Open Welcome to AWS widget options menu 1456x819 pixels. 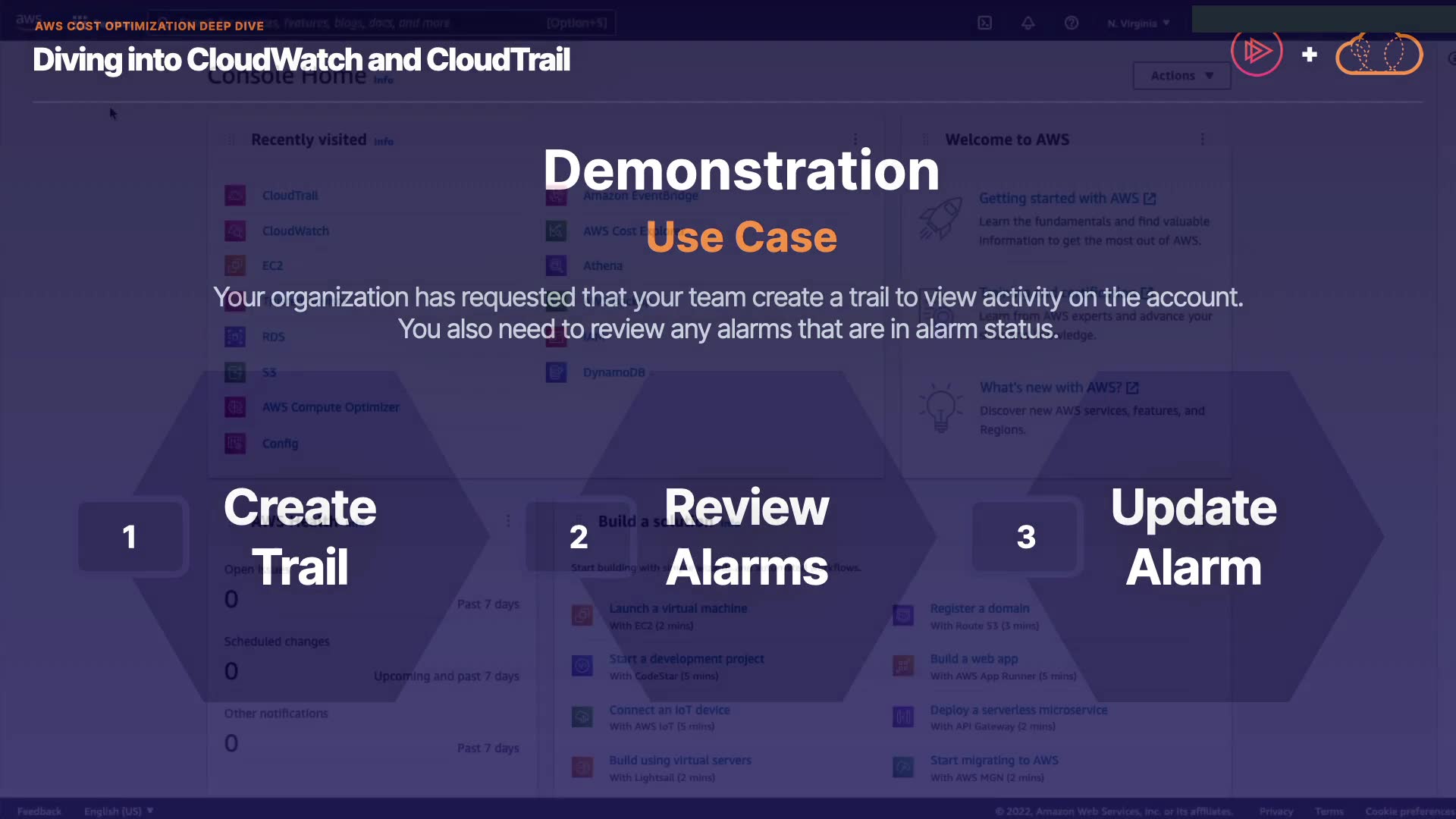[x=1202, y=140]
